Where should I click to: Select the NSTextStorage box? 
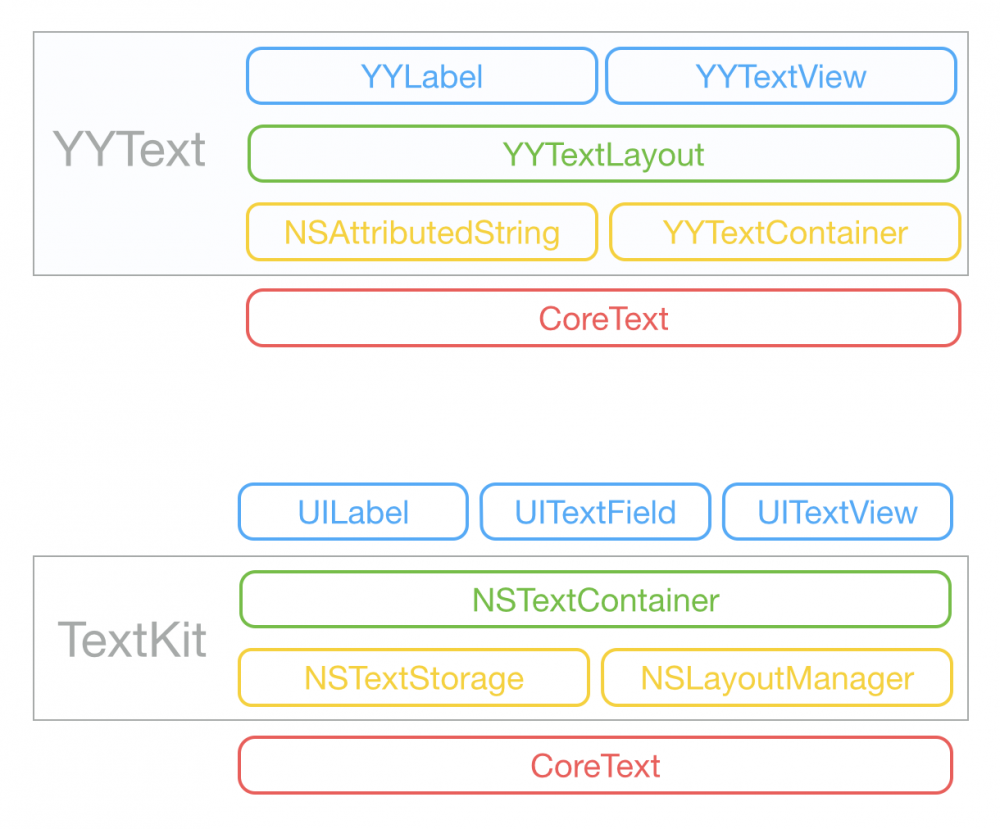[x=413, y=678]
